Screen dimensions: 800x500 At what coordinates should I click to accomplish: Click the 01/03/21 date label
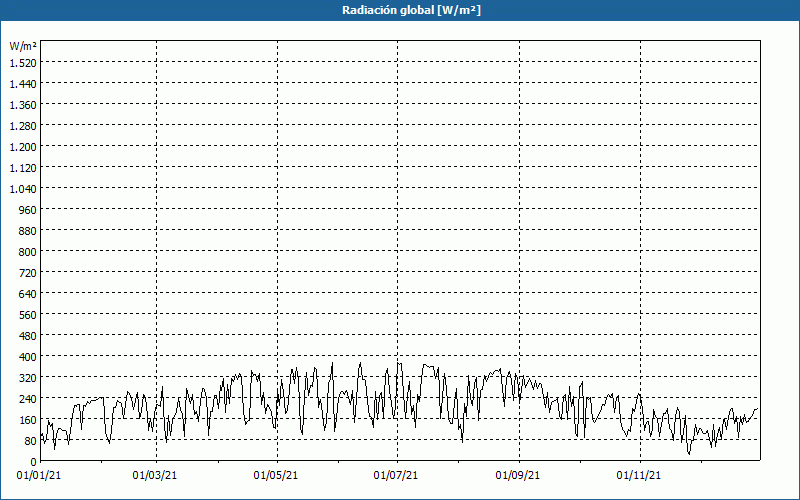[155, 476]
